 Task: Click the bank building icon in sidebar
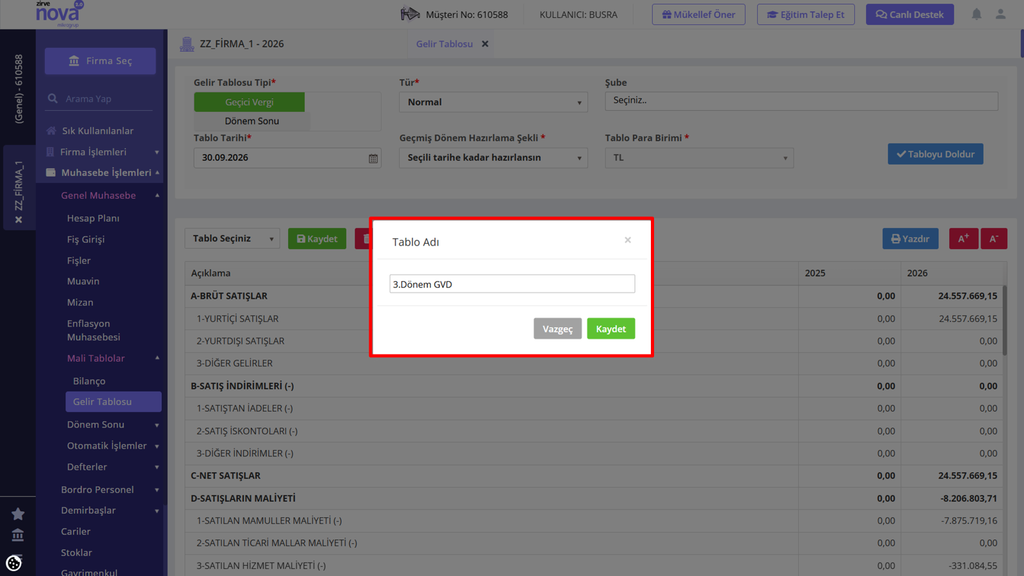[18, 535]
